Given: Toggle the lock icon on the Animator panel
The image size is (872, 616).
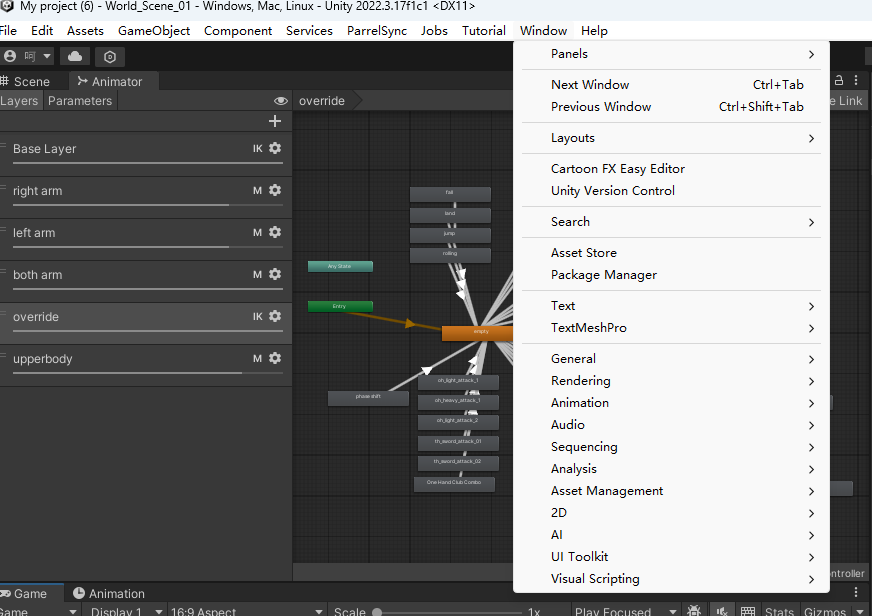Looking at the screenshot, I should 839,81.
